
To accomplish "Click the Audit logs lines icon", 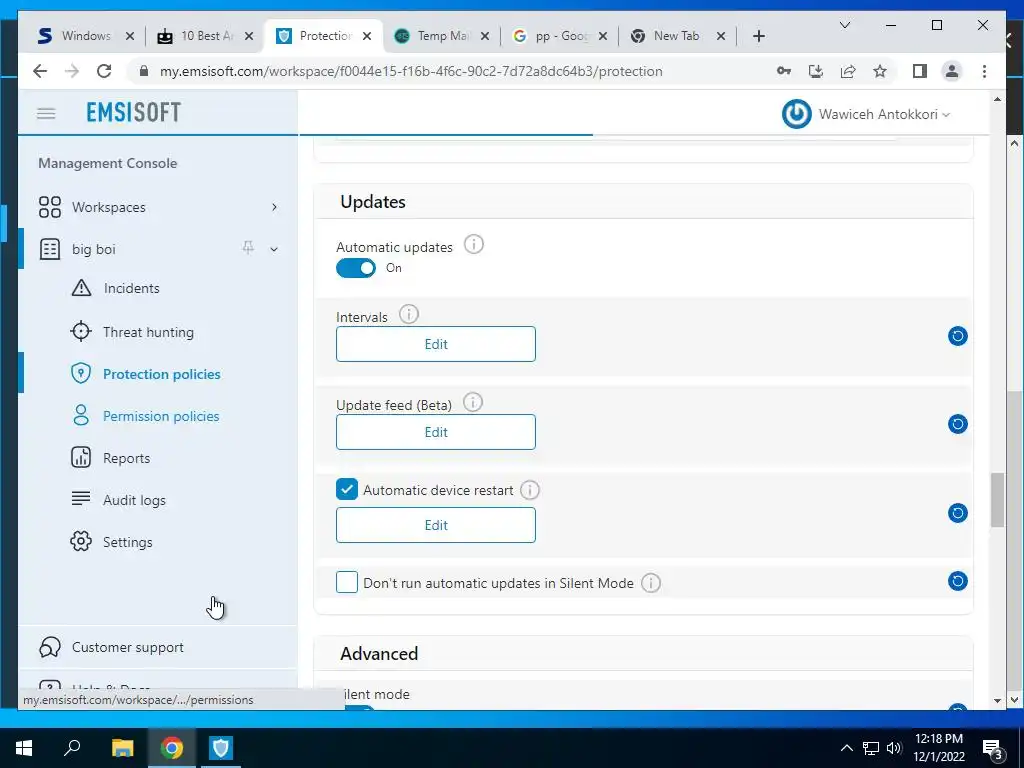I will 81,499.
